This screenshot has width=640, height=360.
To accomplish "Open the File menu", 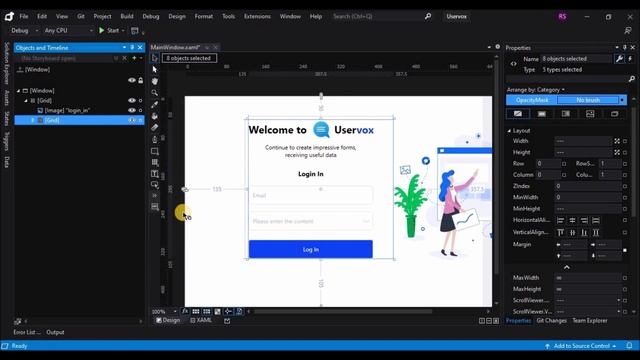I will pos(24,16).
